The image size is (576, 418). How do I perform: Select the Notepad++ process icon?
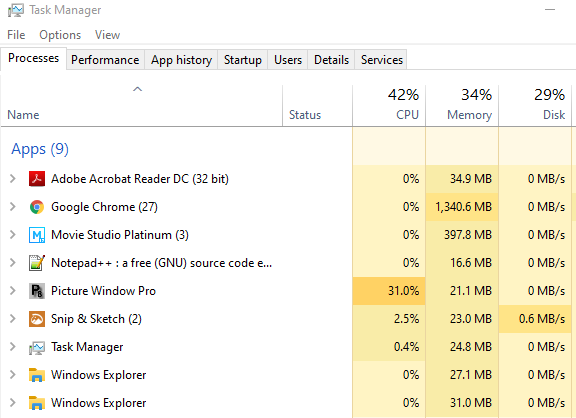pos(37,263)
